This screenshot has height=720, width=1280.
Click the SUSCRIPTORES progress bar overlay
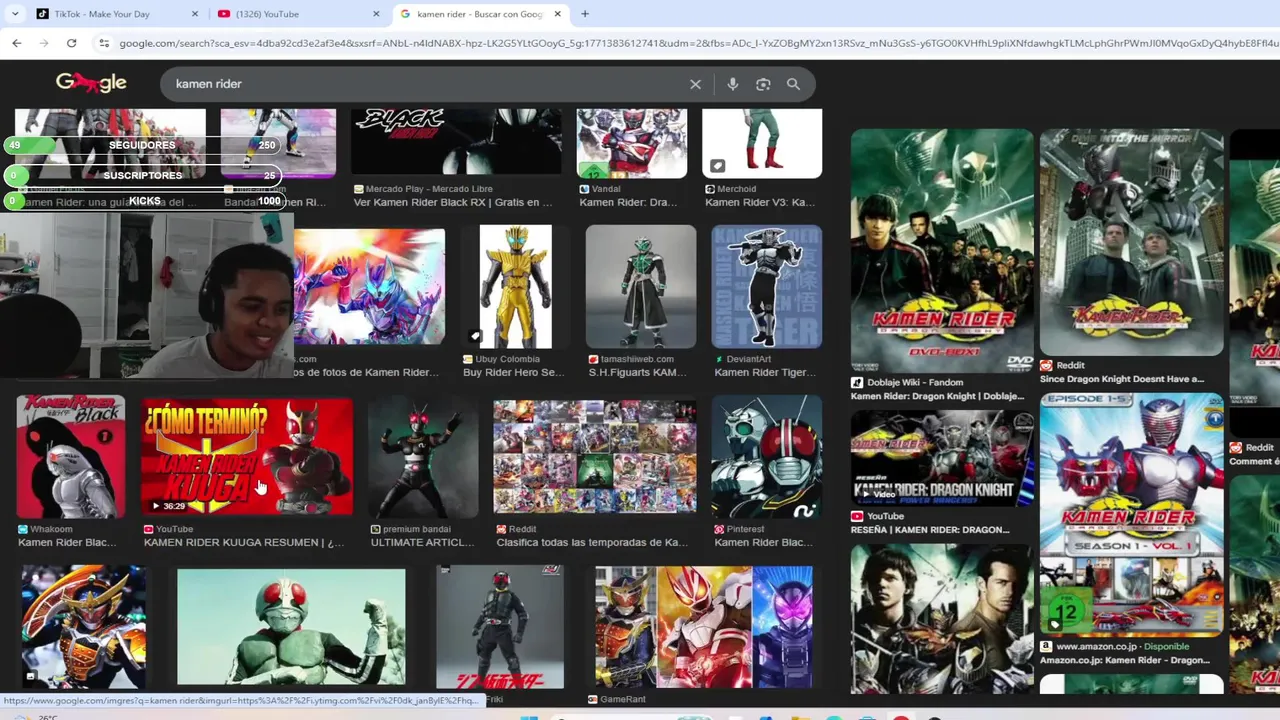pyautogui.click(x=145, y=175)
